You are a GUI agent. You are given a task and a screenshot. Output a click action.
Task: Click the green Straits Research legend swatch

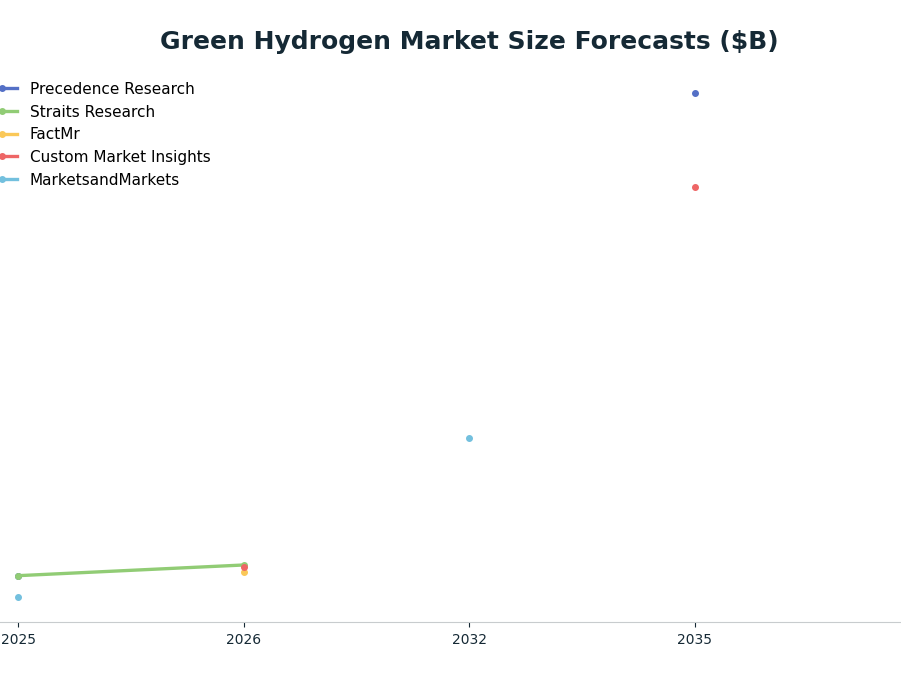pyautogui.click(x=9, y=112)
